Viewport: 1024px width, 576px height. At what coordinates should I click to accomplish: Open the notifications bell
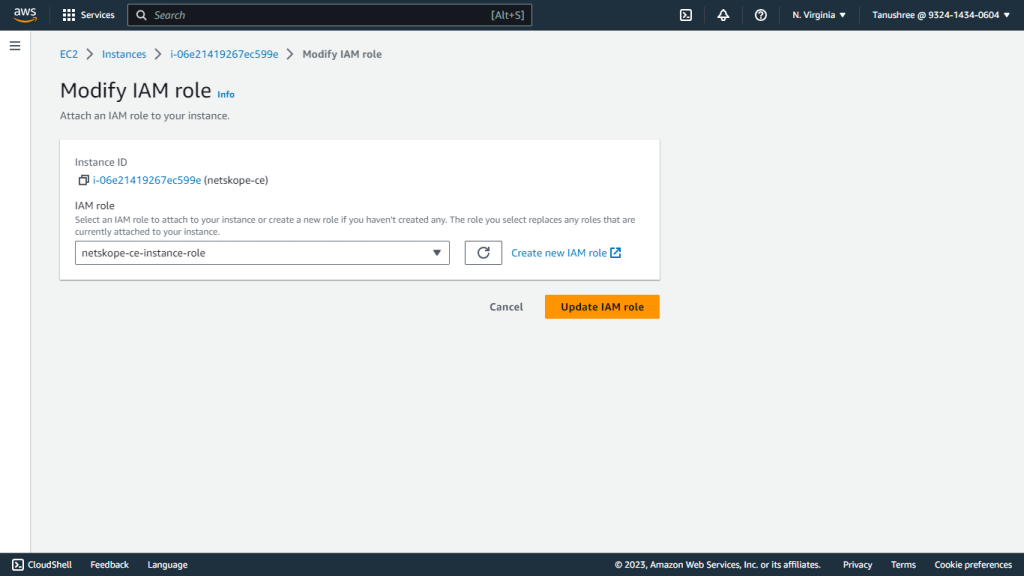[723, 15]
